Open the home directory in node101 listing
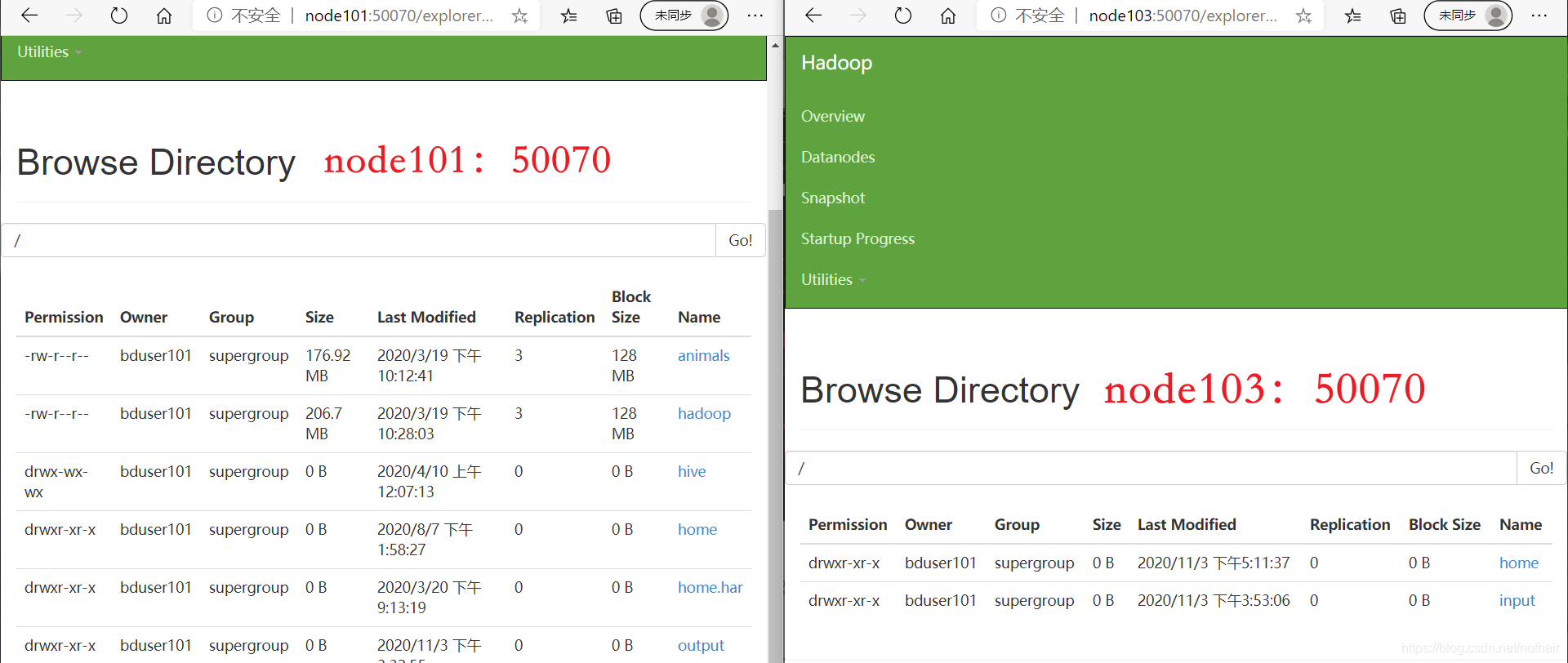This screenshot has height=663, width=1568. [697, 529]
